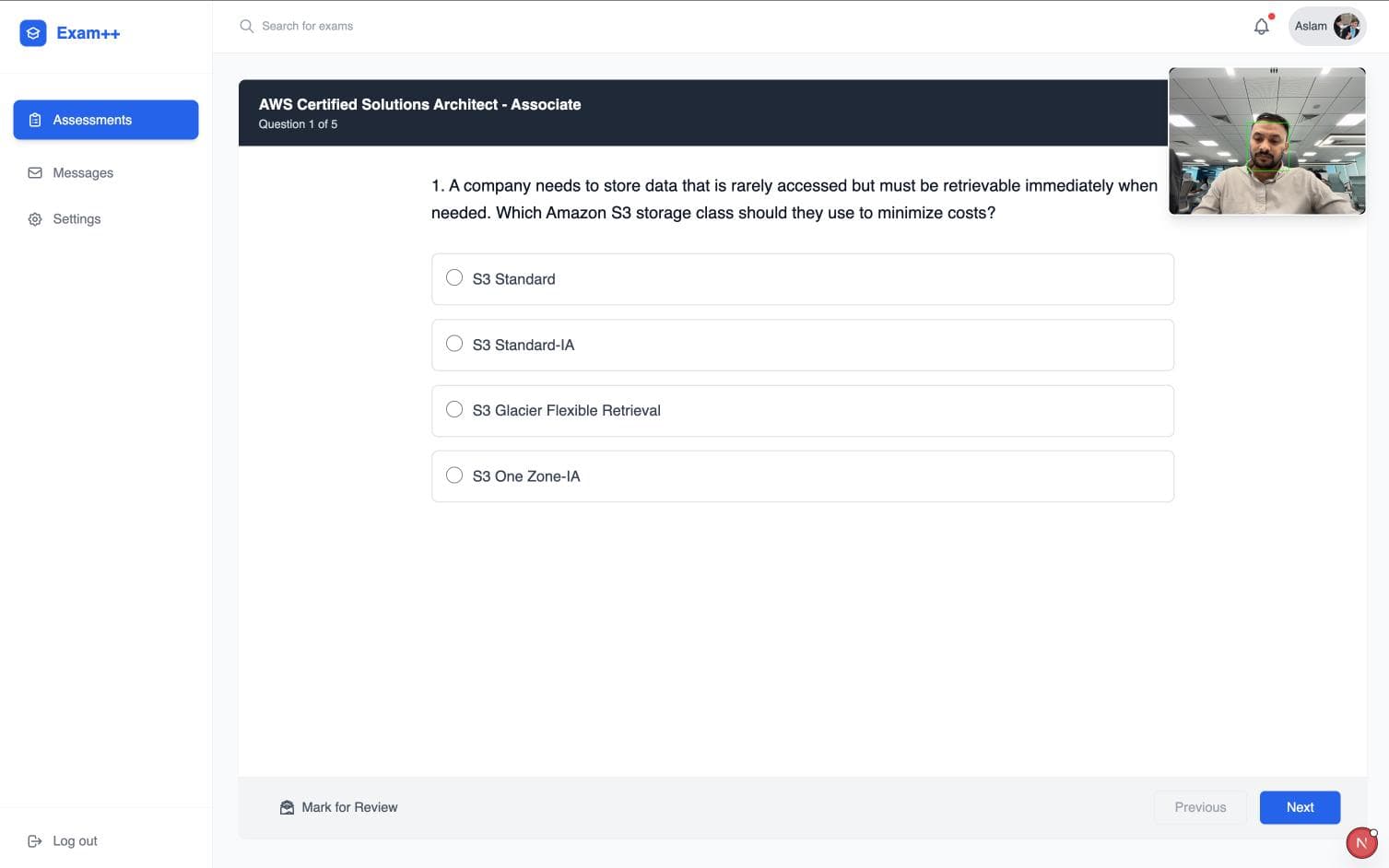This screenshot has width=1389, height=868.
Task: Click the Exam++ brand name
Action: [x=88, y=33]
